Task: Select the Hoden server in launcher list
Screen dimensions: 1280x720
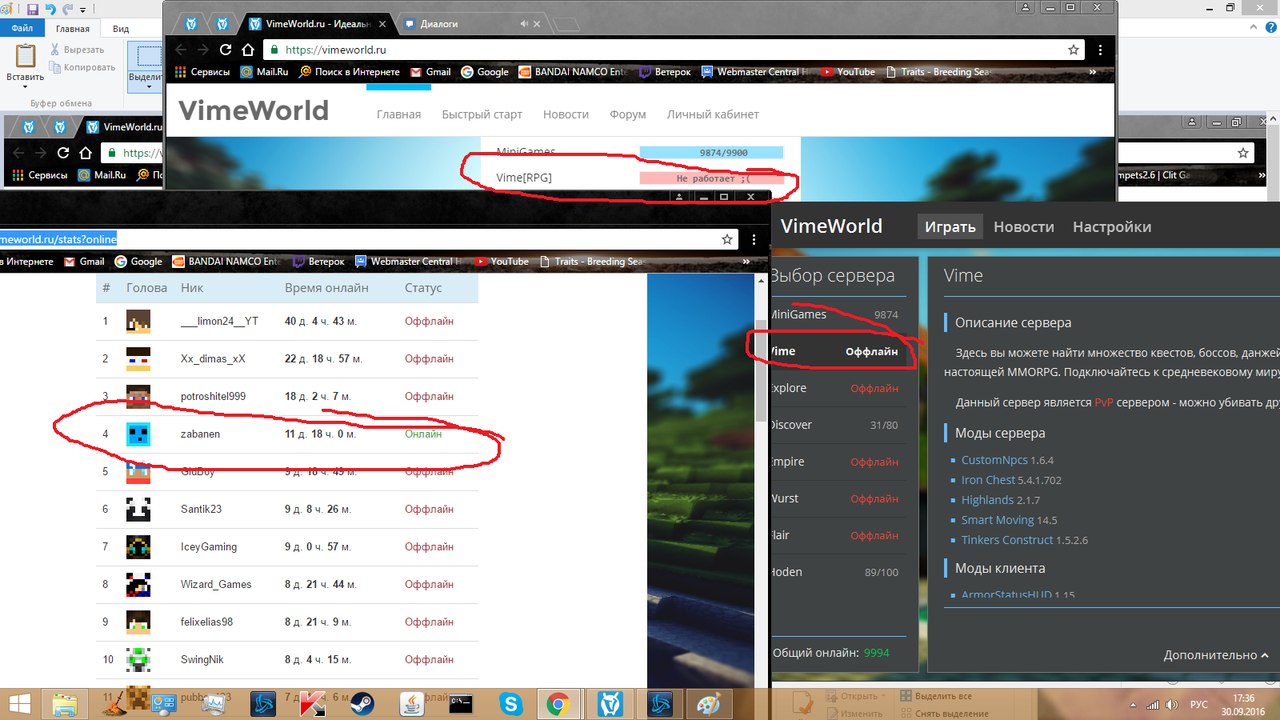Action: [x=837, y=572]
